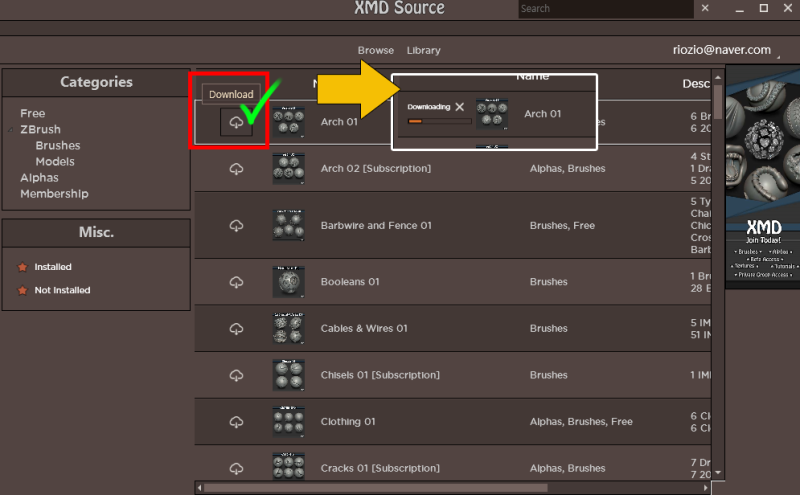Switch to the Browse tab

(x=376, y=51)
